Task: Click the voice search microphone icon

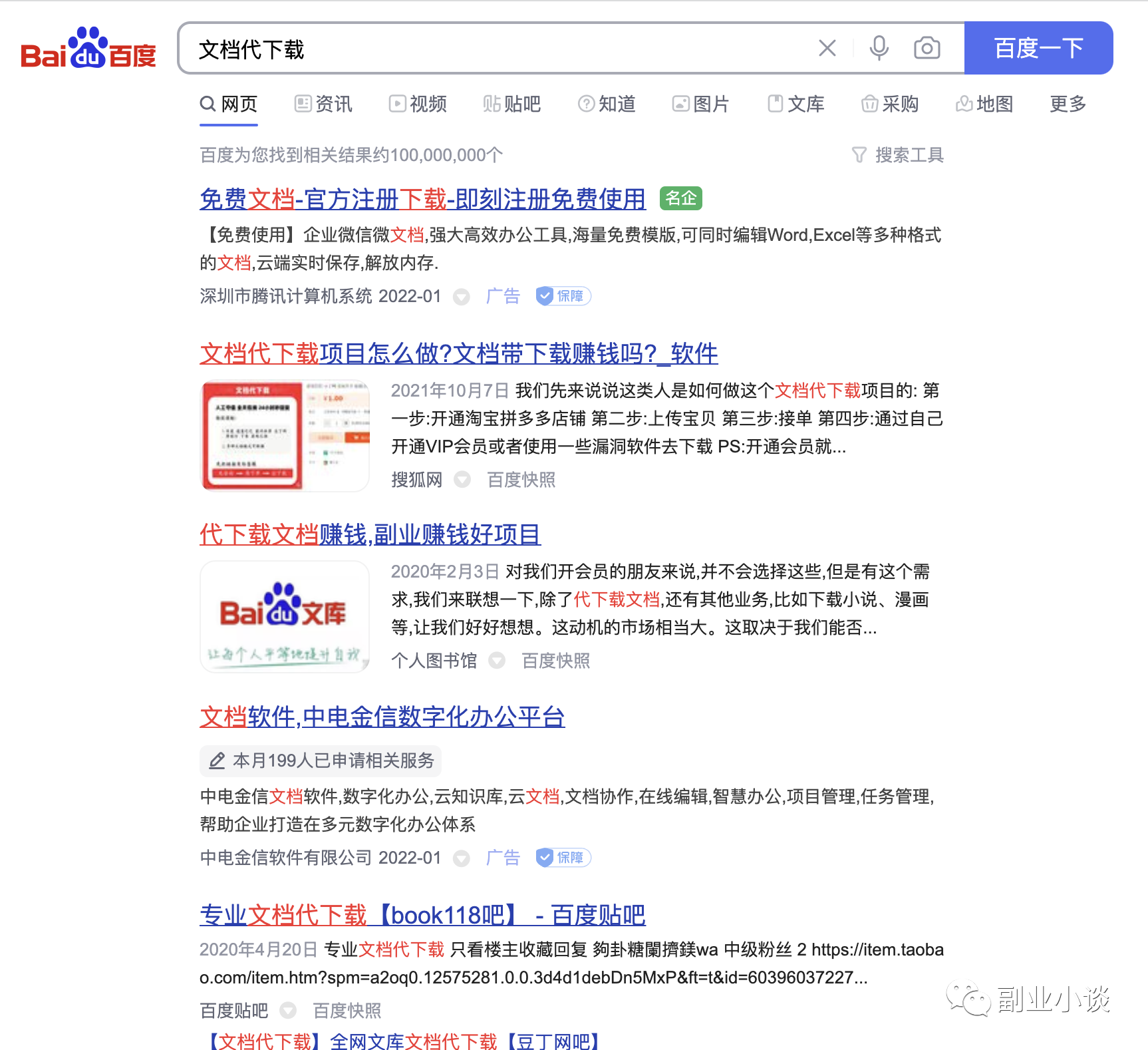Action: 879,47
